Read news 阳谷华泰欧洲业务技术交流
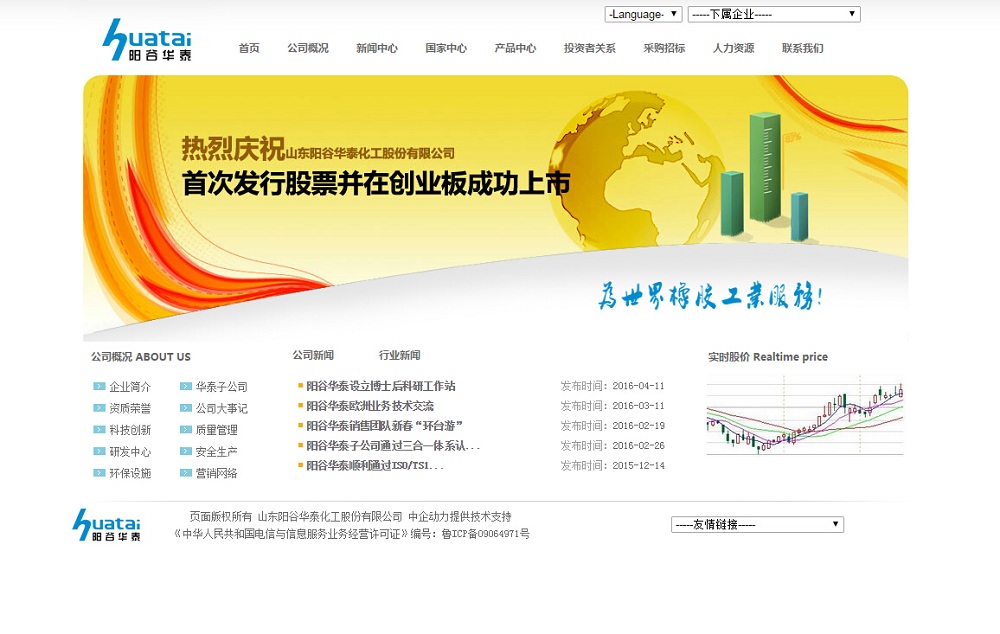The image size is (1000, 634). 370,406
